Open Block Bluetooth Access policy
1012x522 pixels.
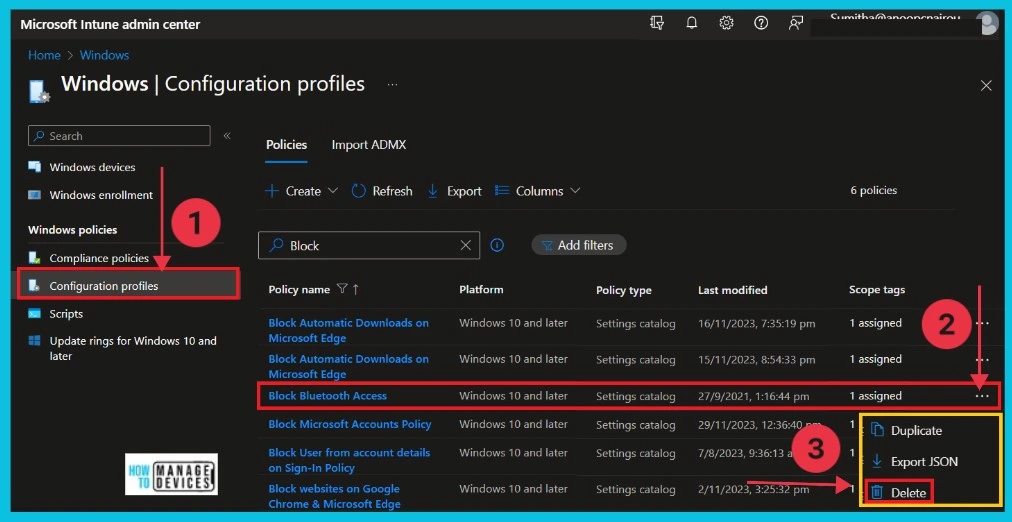[x=328, y=396]
